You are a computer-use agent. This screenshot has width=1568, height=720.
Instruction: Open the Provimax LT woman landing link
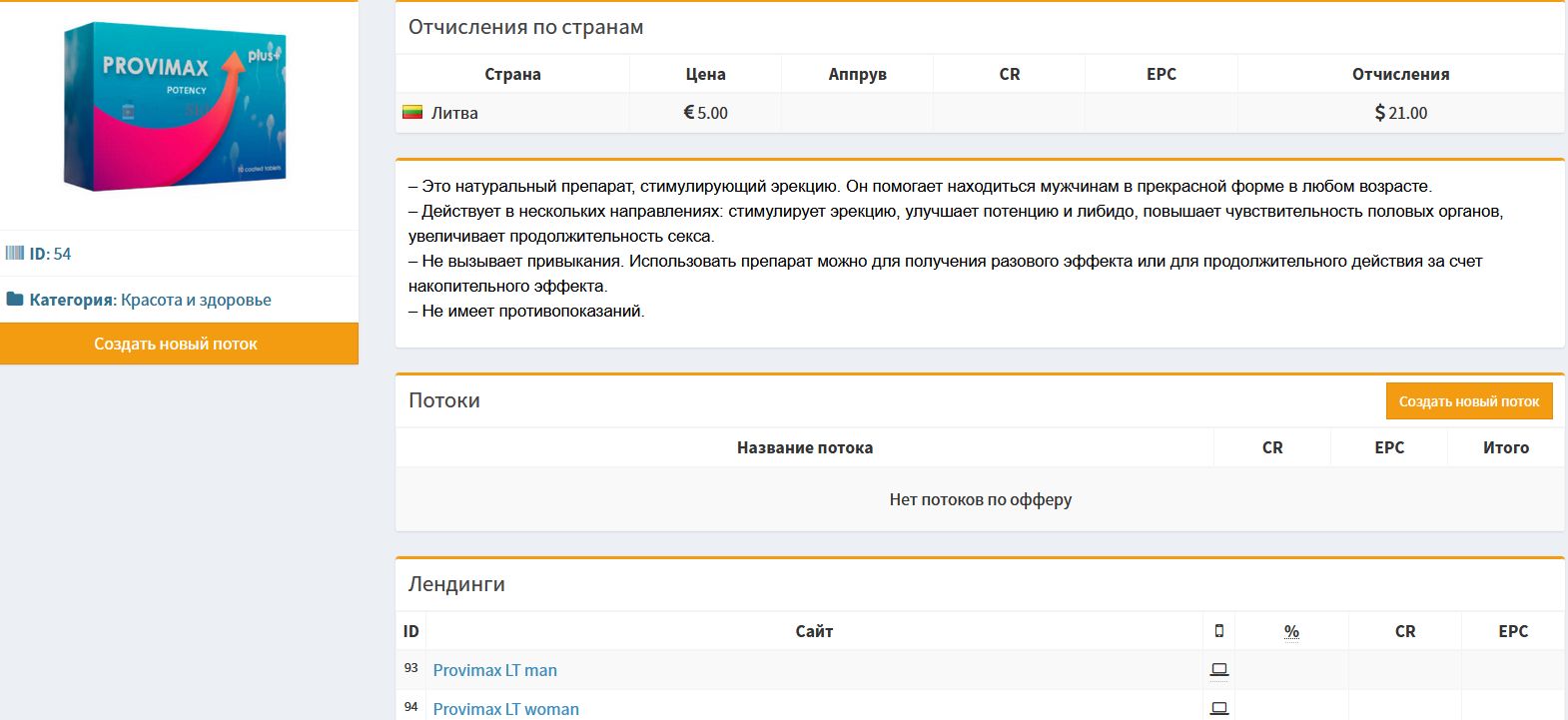pyautogui.click(x=505, y=709)
